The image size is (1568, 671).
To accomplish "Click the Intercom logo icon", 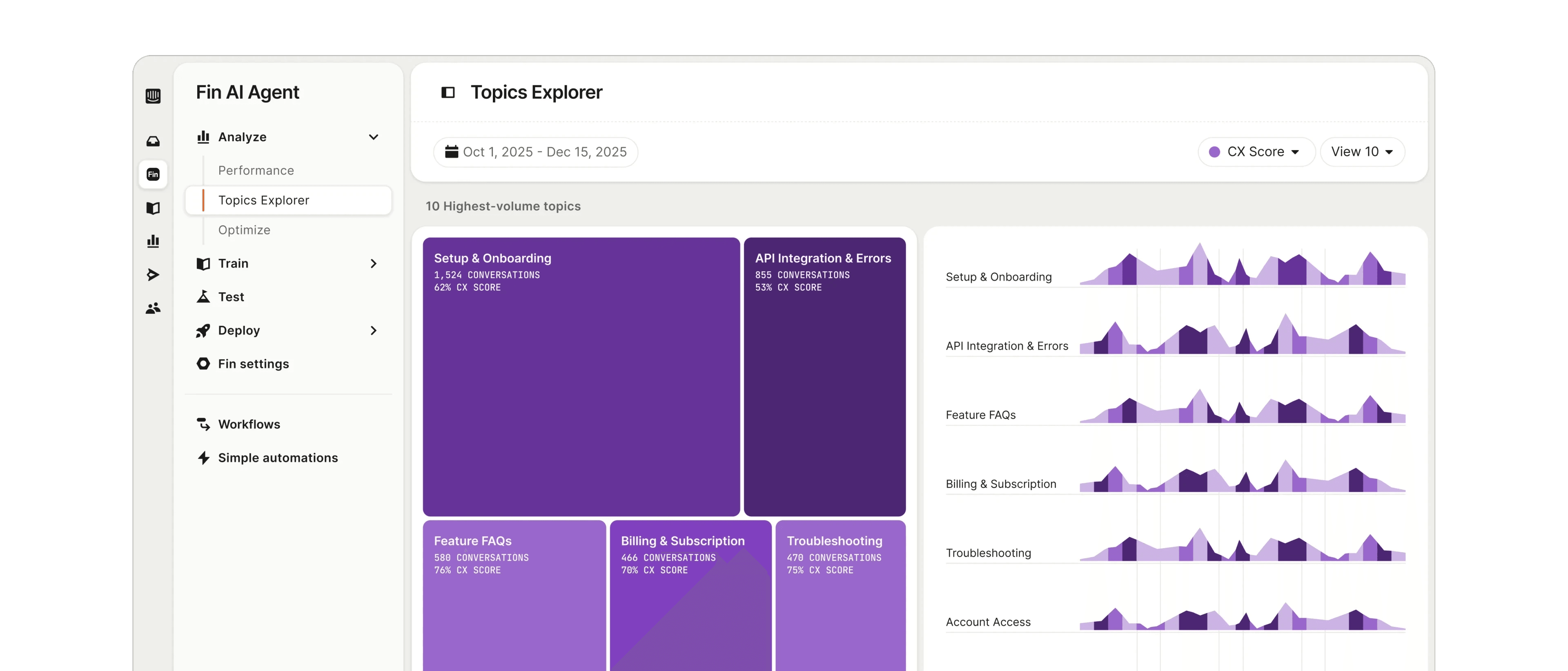I will pyautogui.click(x=153, y=96).
